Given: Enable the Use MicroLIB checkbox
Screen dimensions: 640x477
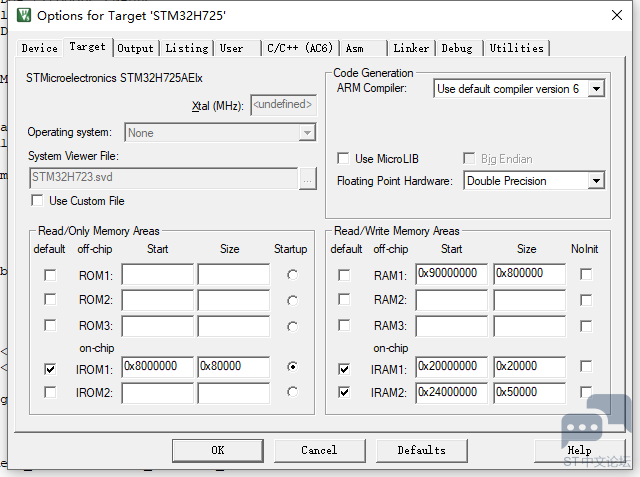Looking at the screenshot, I should click(343, 158).
